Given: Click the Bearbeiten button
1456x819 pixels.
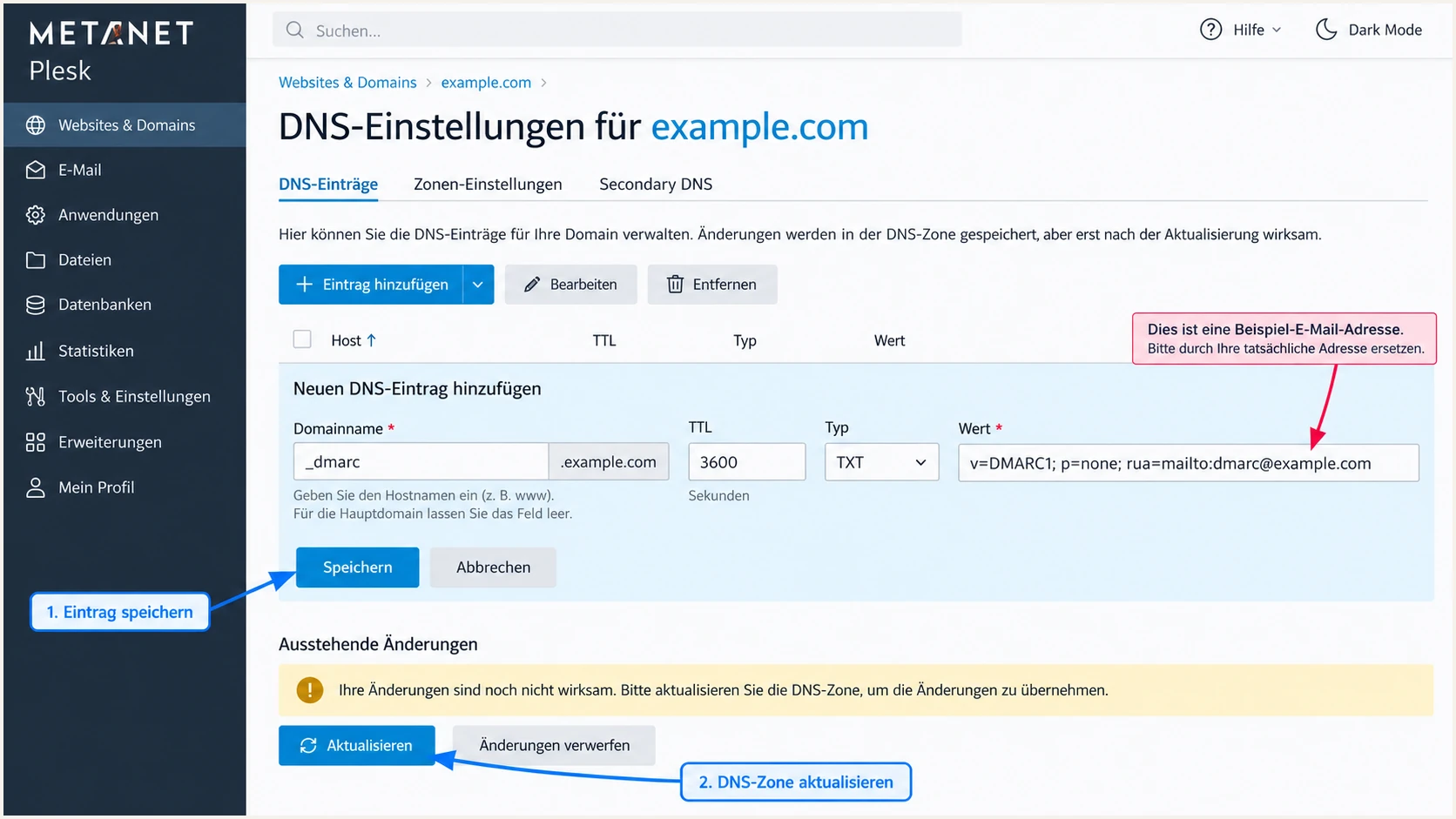Looking at the screenshot, I should tap(571, 285).
